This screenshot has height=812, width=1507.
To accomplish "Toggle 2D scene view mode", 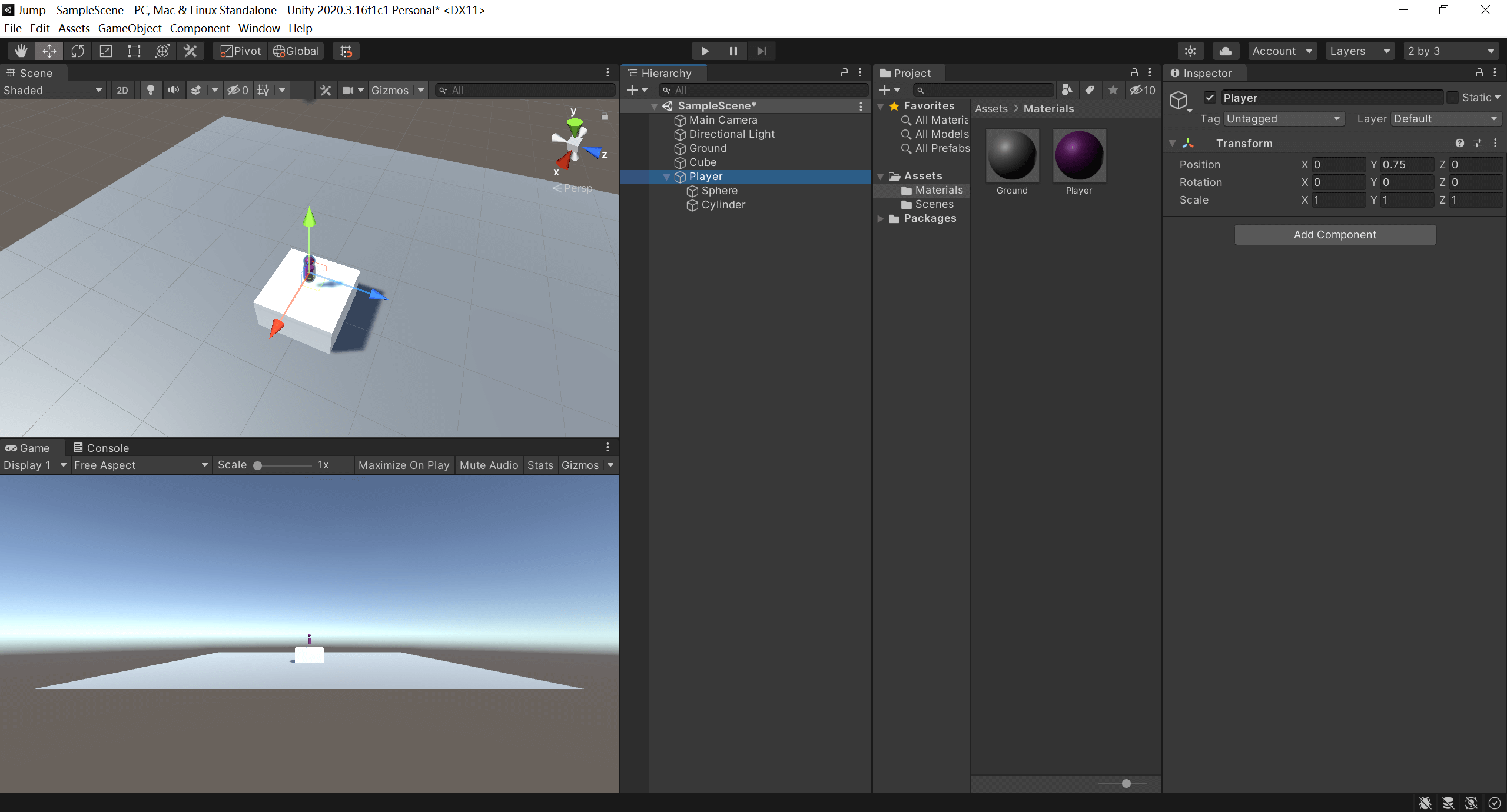I will (122, 90).
